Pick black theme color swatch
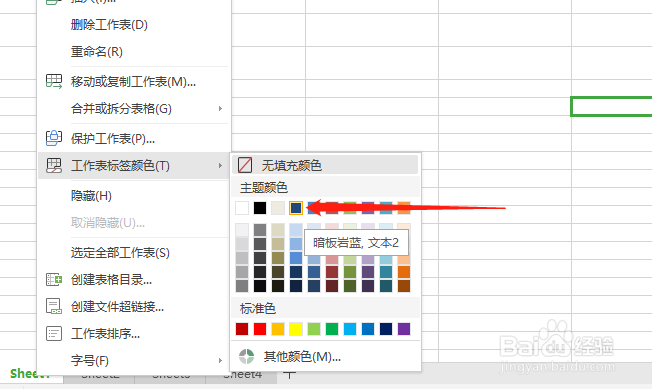Viewport: 652px width, 389px height. 260,208
